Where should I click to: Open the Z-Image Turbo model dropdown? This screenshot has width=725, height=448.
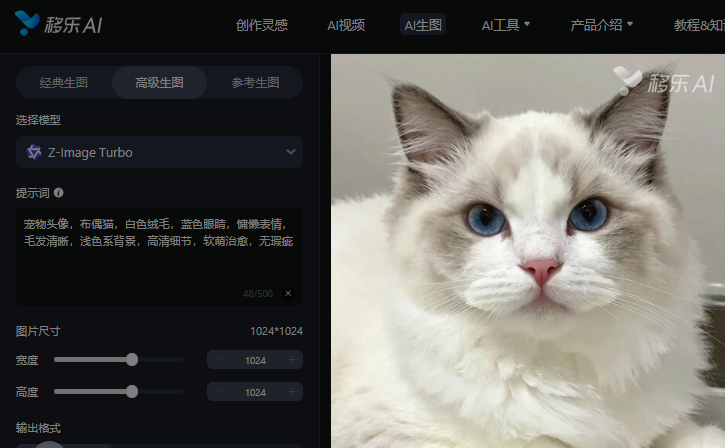coord(160,152)
